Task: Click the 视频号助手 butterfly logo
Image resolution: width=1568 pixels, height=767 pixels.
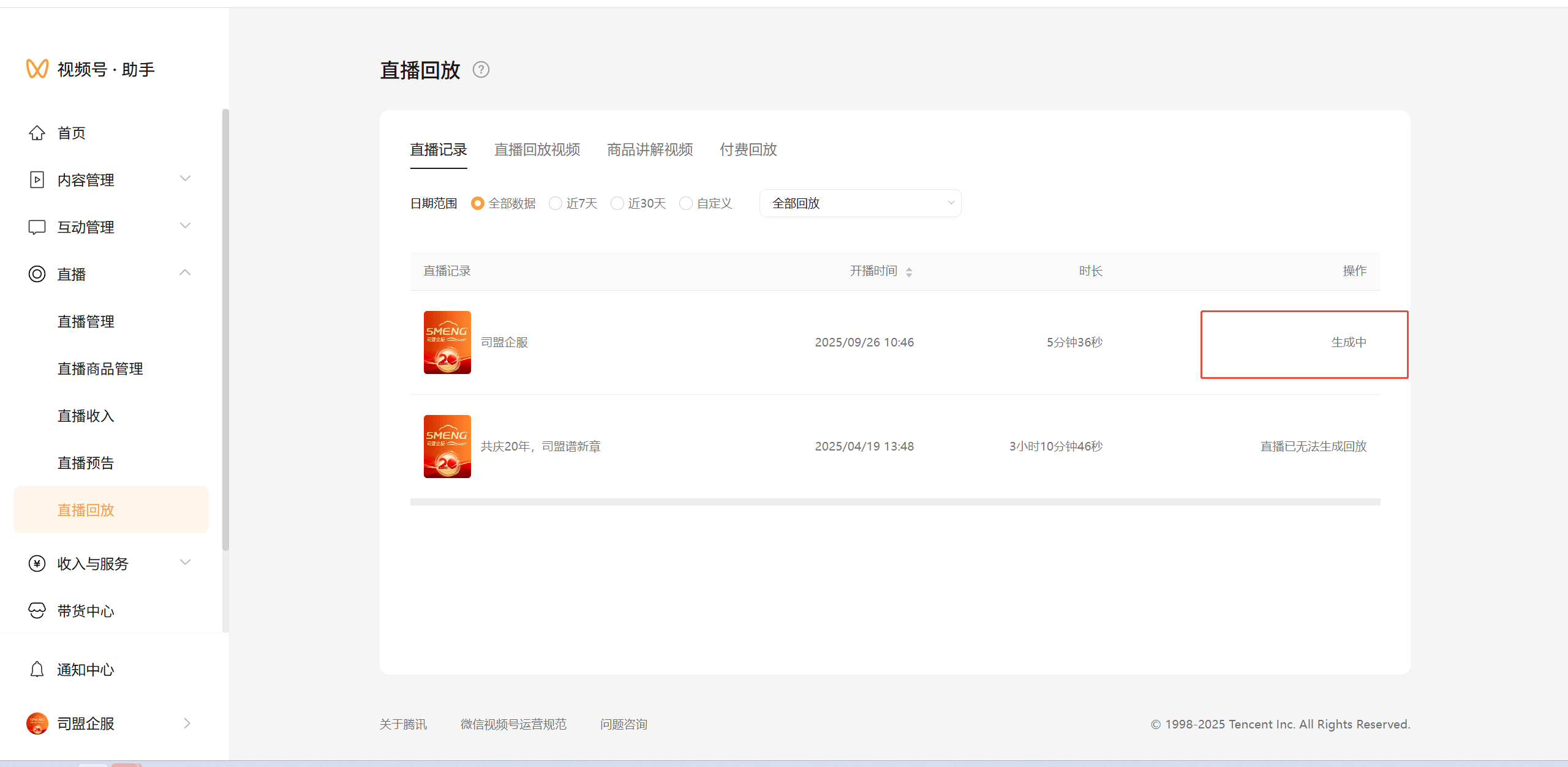Action: 37,69
